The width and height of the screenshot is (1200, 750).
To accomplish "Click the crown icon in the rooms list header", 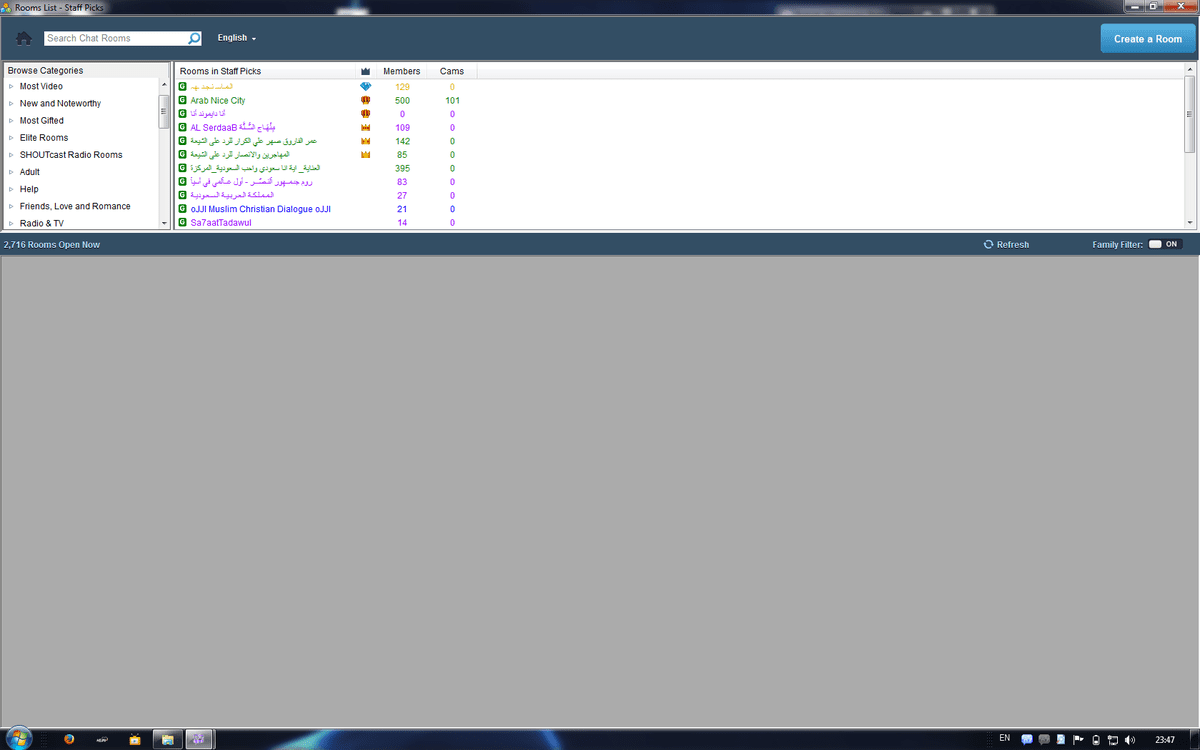I will pos(365,70).
